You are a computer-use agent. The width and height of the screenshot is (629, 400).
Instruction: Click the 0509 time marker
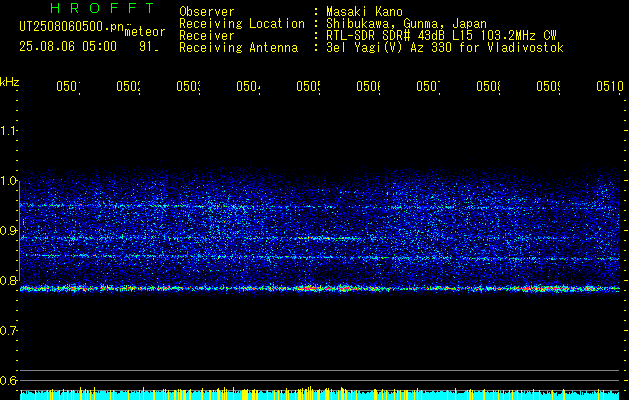(x=549, y=86)
